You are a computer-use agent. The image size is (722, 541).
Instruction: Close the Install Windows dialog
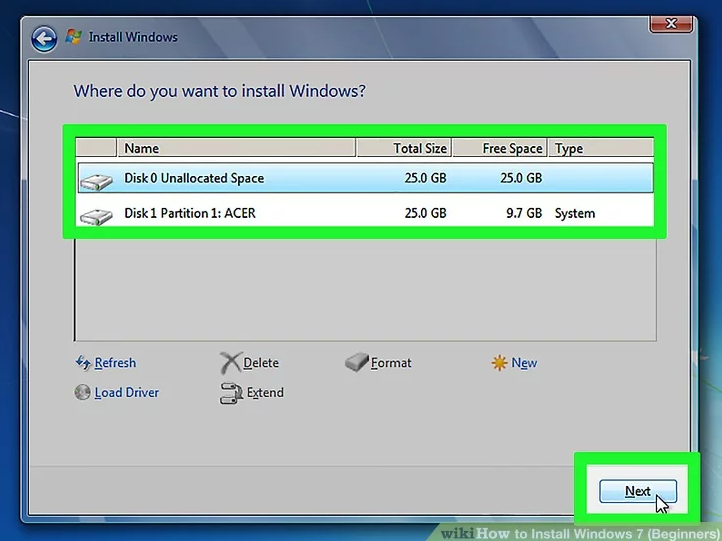click(671, 24)
